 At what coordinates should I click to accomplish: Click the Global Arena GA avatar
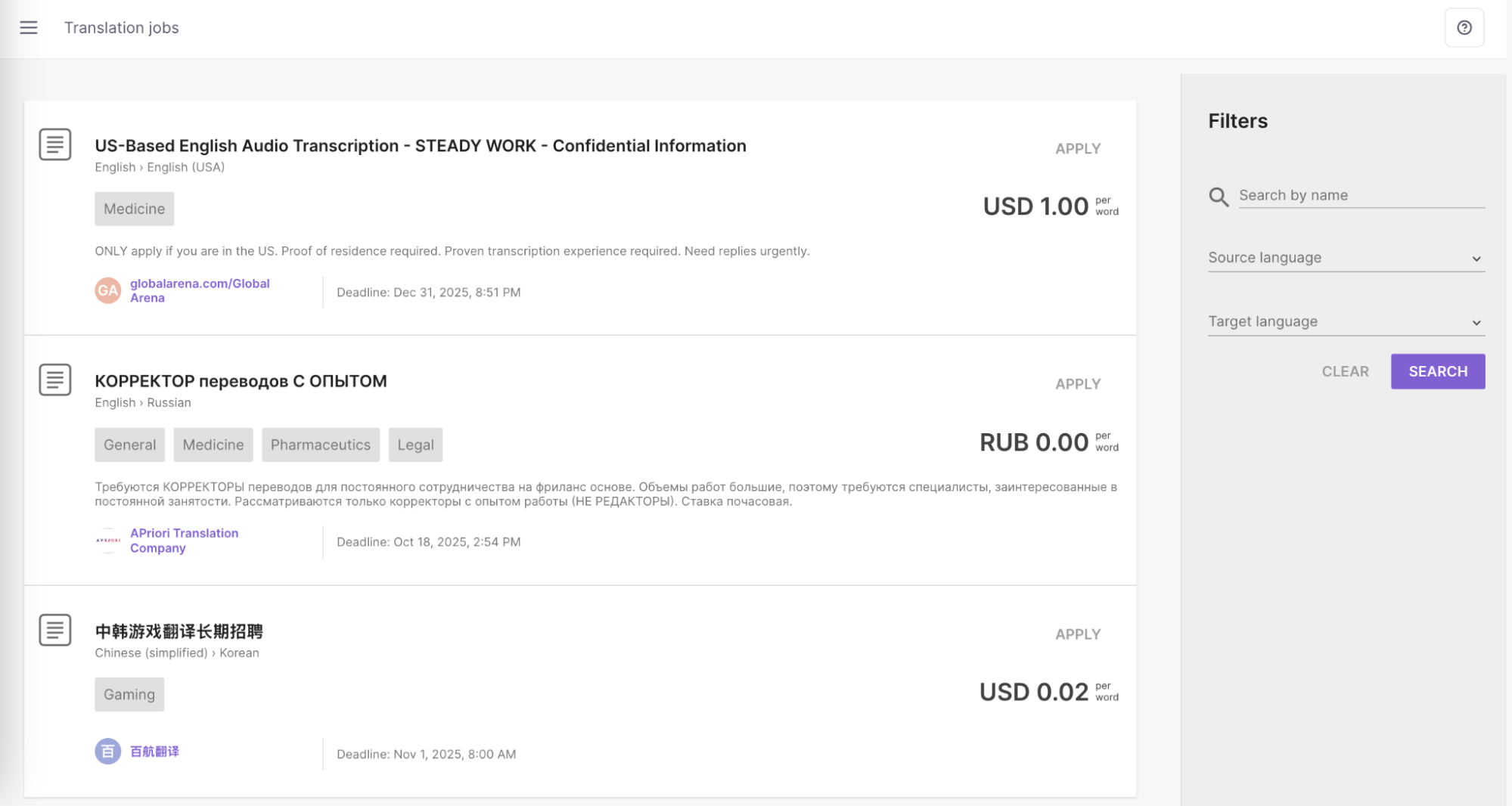[x=108, y=290]
